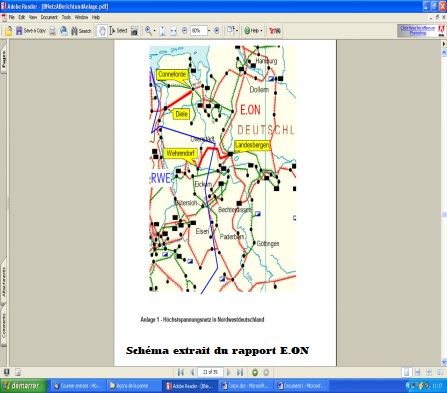Open the Pages side panel tab
This screenshot has width=447, height=393.
point(3,59)
